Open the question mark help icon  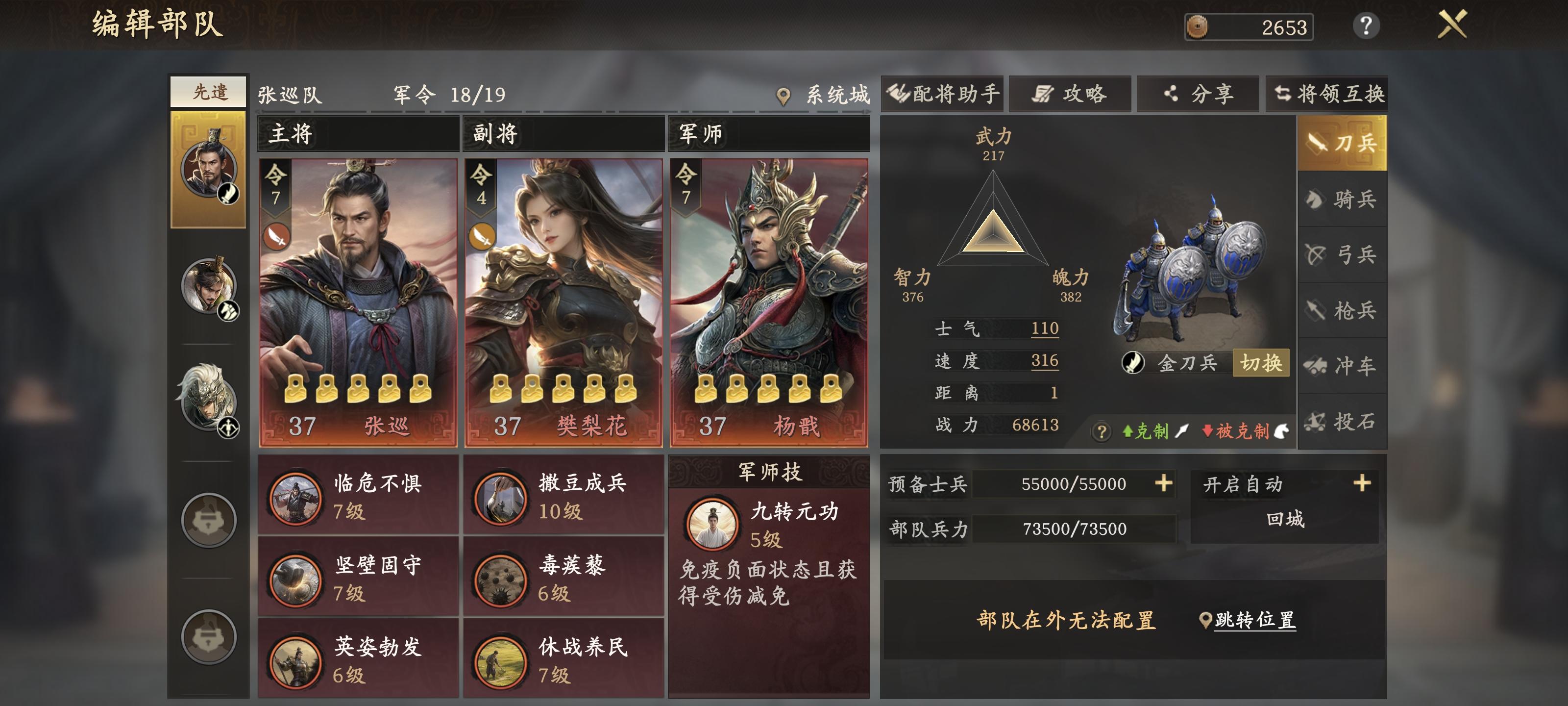pos(1365,25)
